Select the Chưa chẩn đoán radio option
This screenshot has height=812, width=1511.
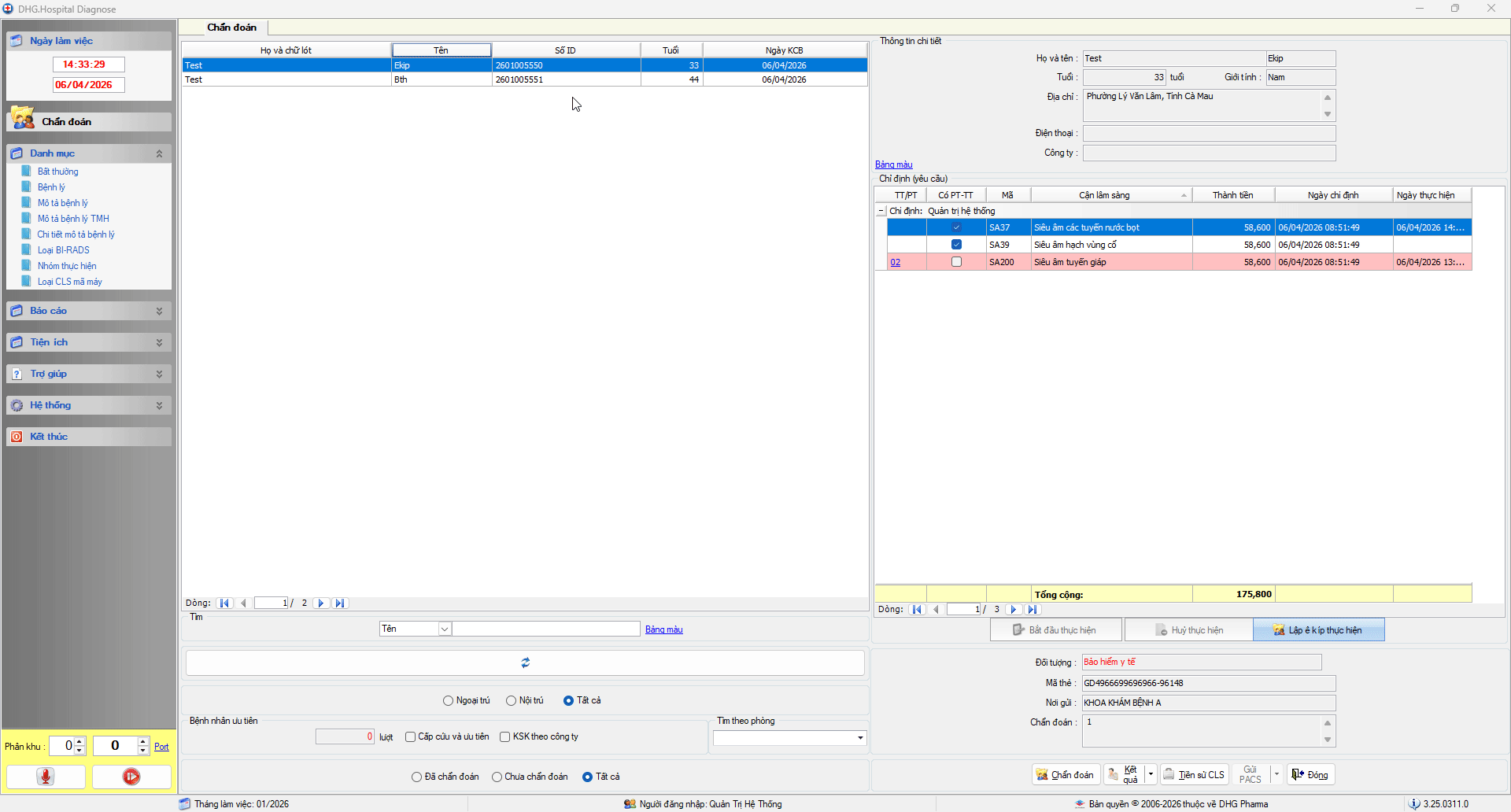[x=497, y=777]
